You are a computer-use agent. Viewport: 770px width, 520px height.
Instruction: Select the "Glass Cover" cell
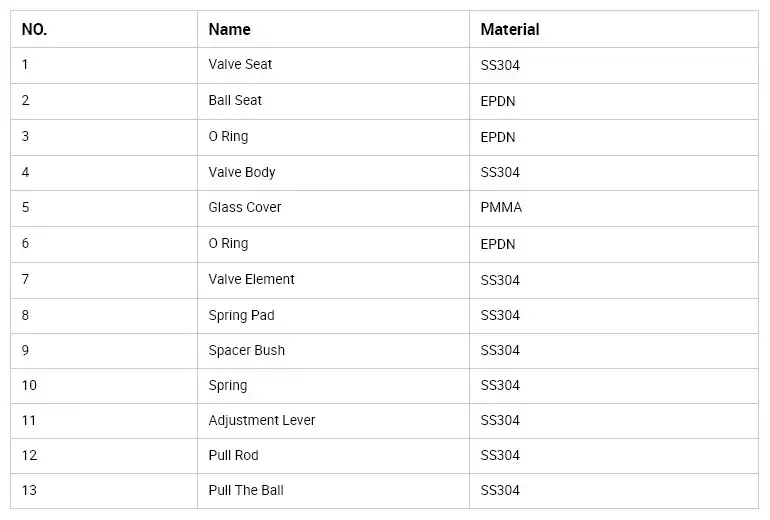click(x=245, y=208)
